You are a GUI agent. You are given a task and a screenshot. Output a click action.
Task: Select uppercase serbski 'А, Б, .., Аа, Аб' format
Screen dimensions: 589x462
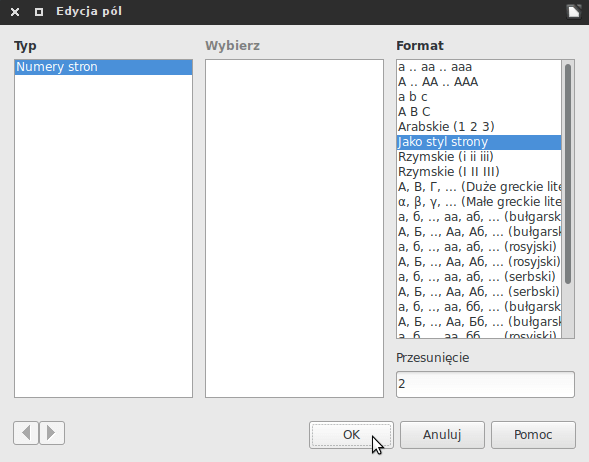pos(479,292)
